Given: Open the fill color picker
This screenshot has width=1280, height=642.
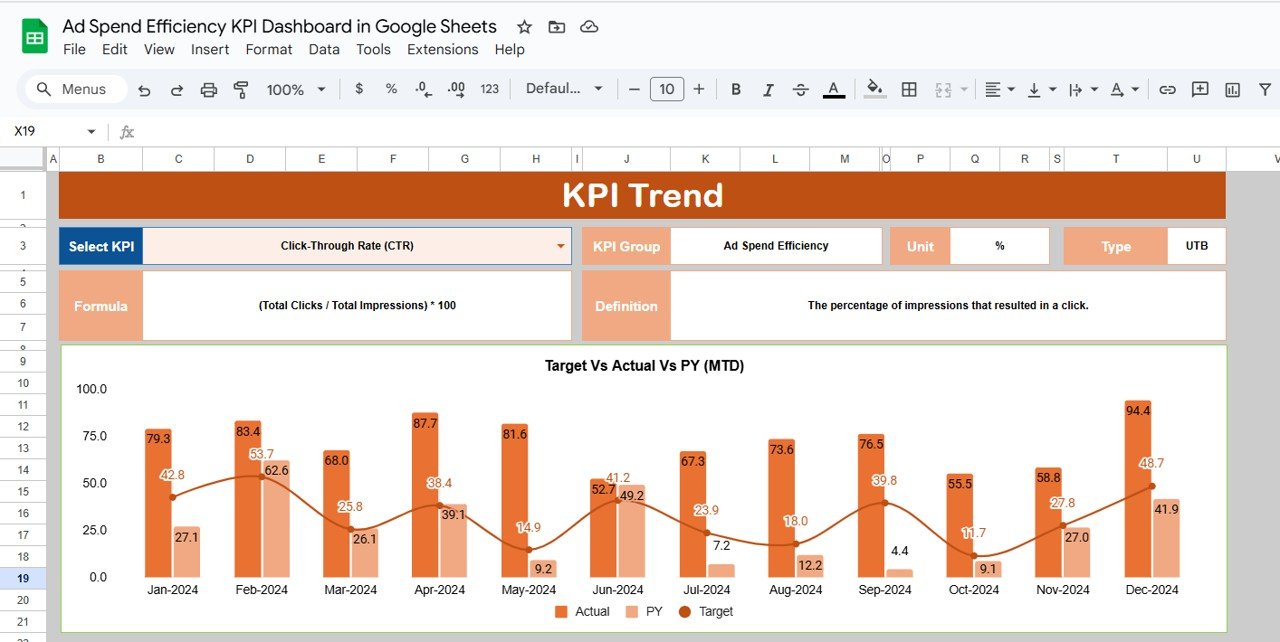Looking at the screenshot, I should pos(873,89).
